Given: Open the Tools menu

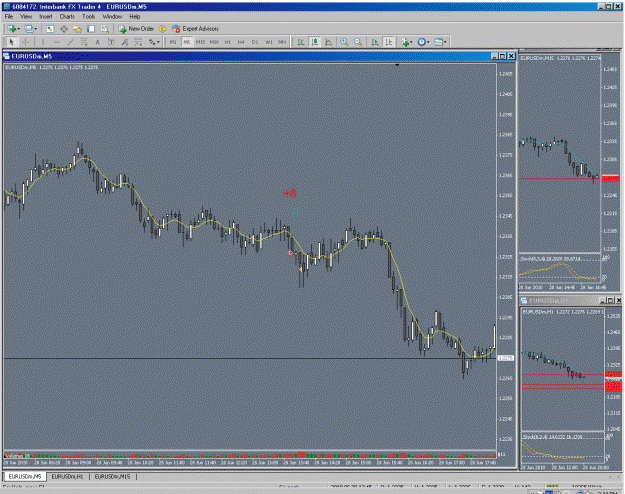Looking at the screenshot, I should tap(88, 16).
